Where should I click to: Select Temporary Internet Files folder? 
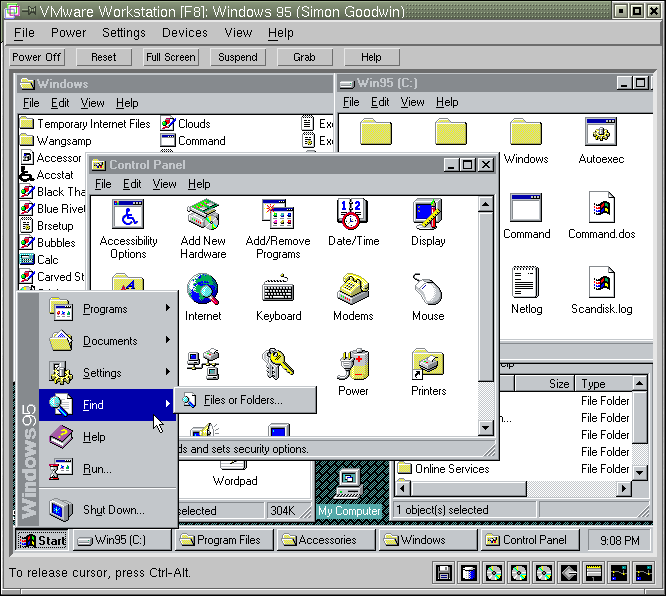pos(85,124)
